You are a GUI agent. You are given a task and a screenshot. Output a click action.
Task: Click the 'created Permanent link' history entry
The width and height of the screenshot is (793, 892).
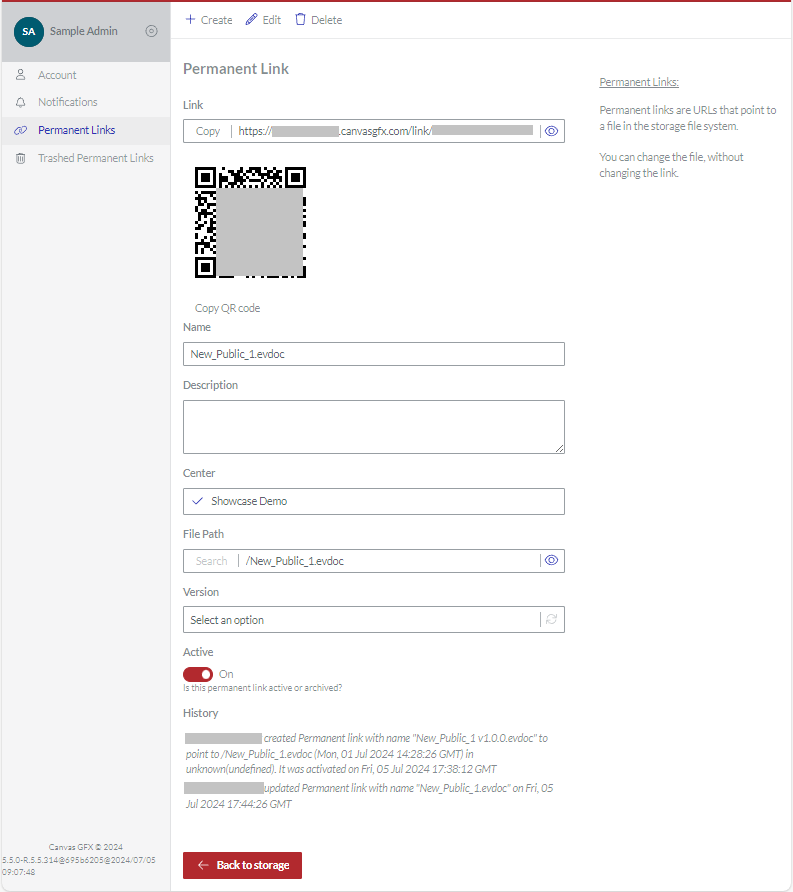point(367,753)
